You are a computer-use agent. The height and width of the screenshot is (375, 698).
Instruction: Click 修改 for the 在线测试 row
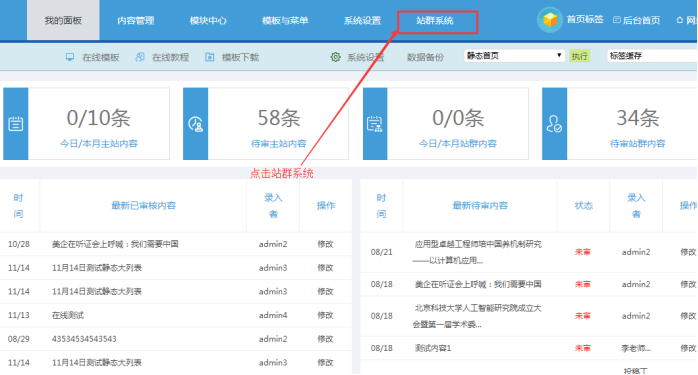pos(325,315)
